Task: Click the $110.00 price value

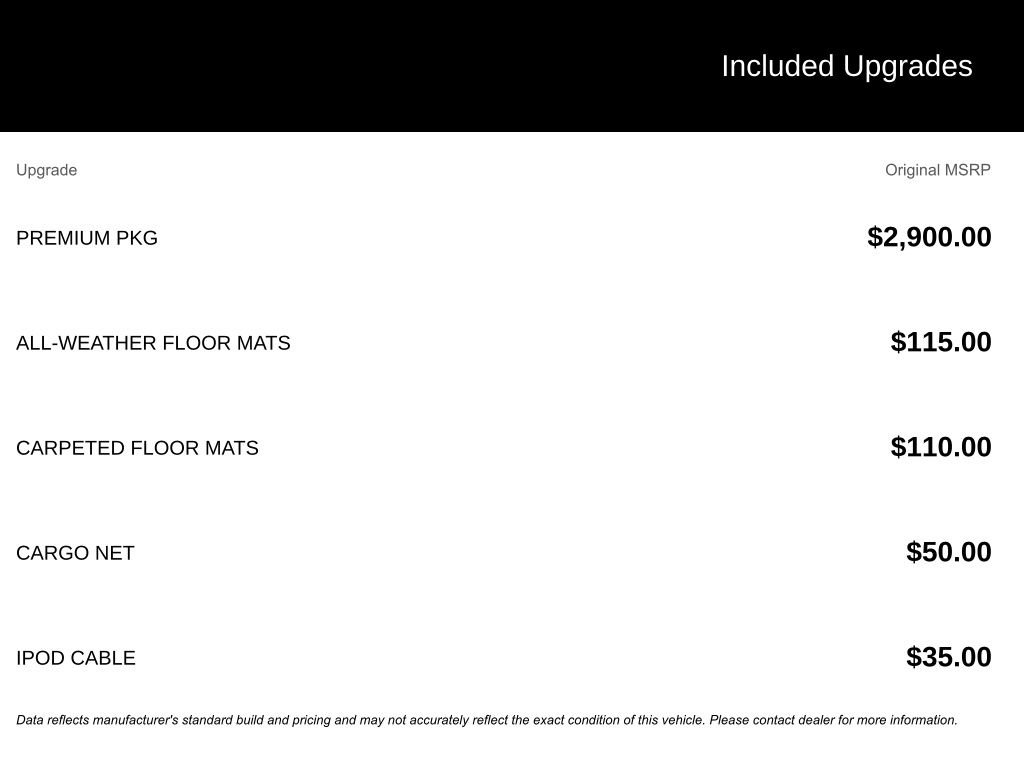Action: (941, 447)
